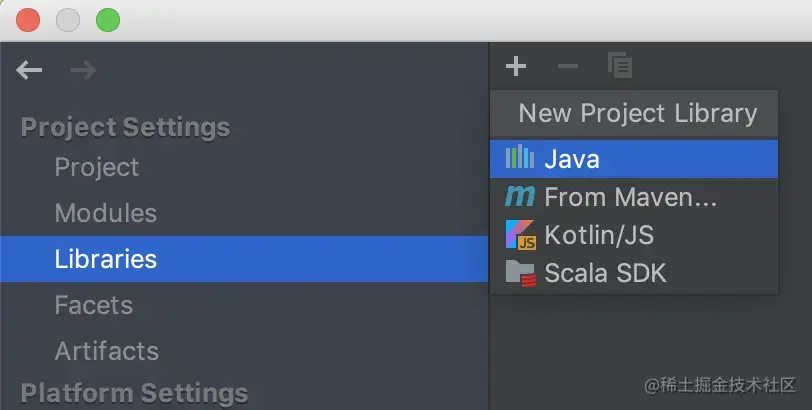The image size is (812, 410).
Task: Select Kotlin/JS library type
Action: 599,235
